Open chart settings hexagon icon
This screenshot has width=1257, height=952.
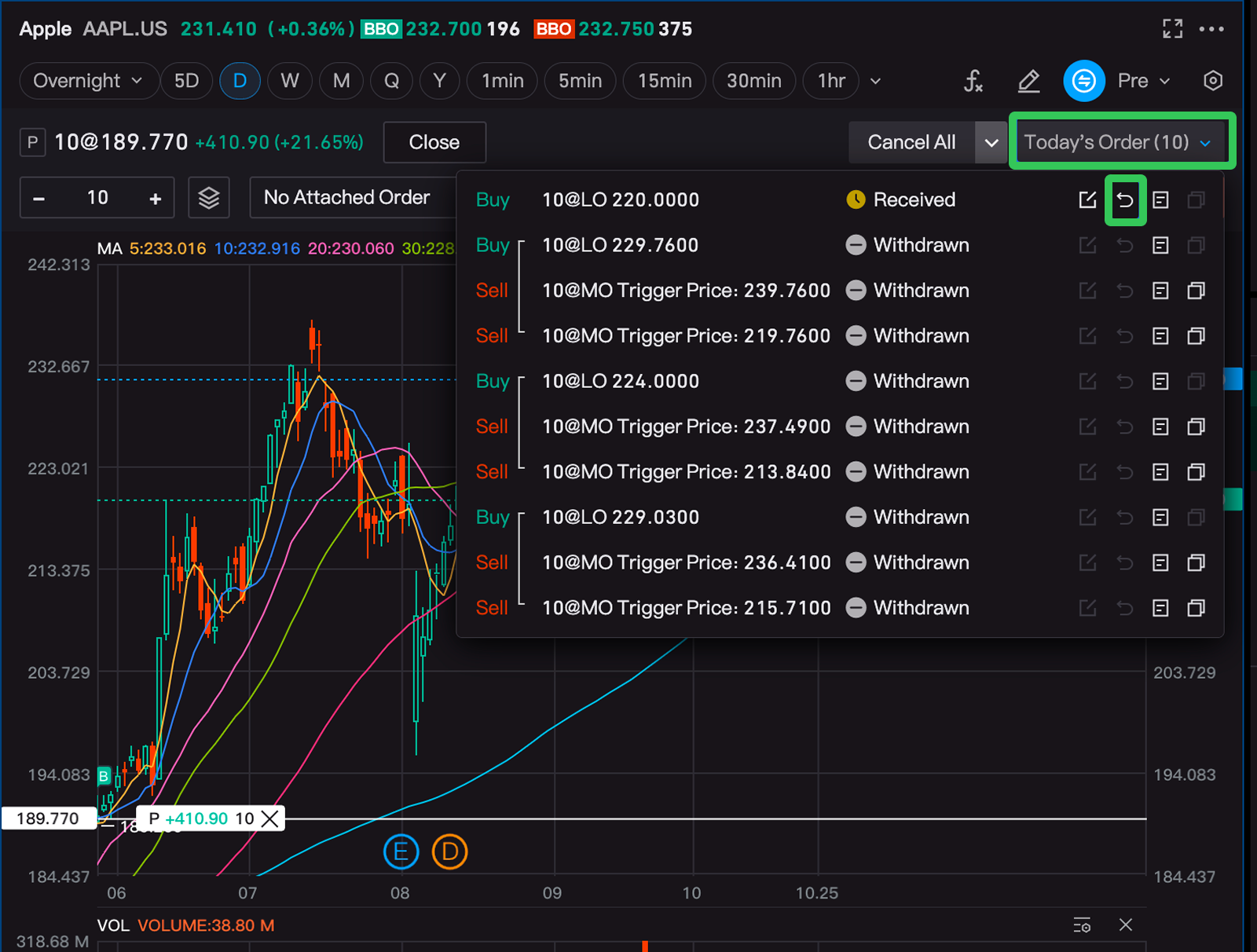(1212, 81)
